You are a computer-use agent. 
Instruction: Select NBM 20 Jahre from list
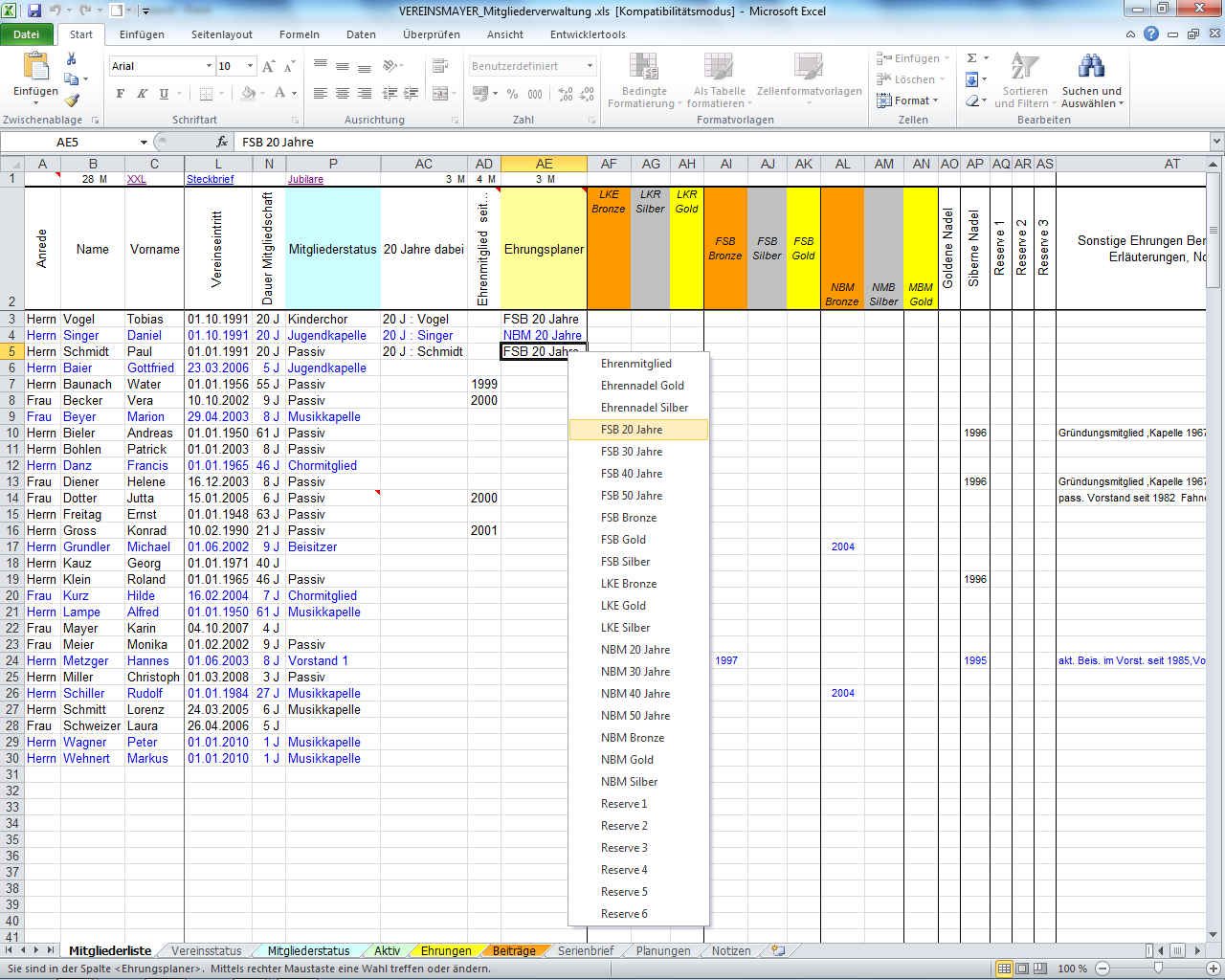tap(635, 650)
